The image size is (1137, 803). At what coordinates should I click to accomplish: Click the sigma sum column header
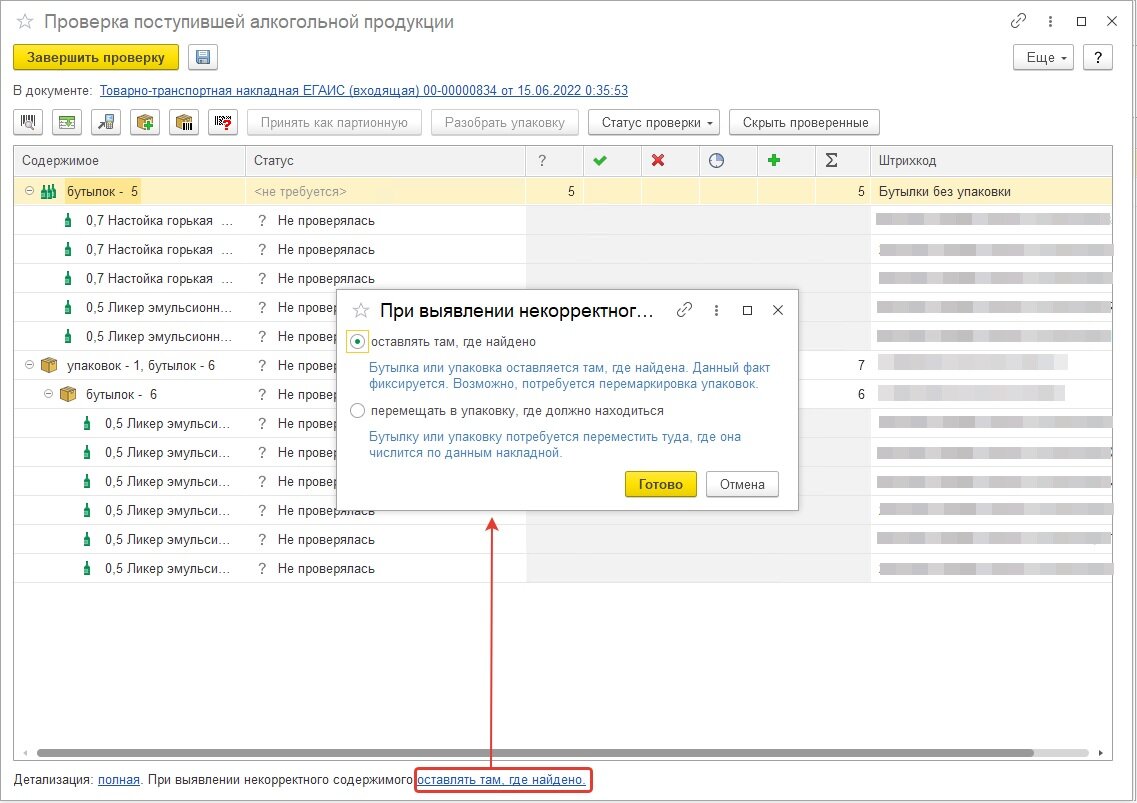[x=832, y=160]
